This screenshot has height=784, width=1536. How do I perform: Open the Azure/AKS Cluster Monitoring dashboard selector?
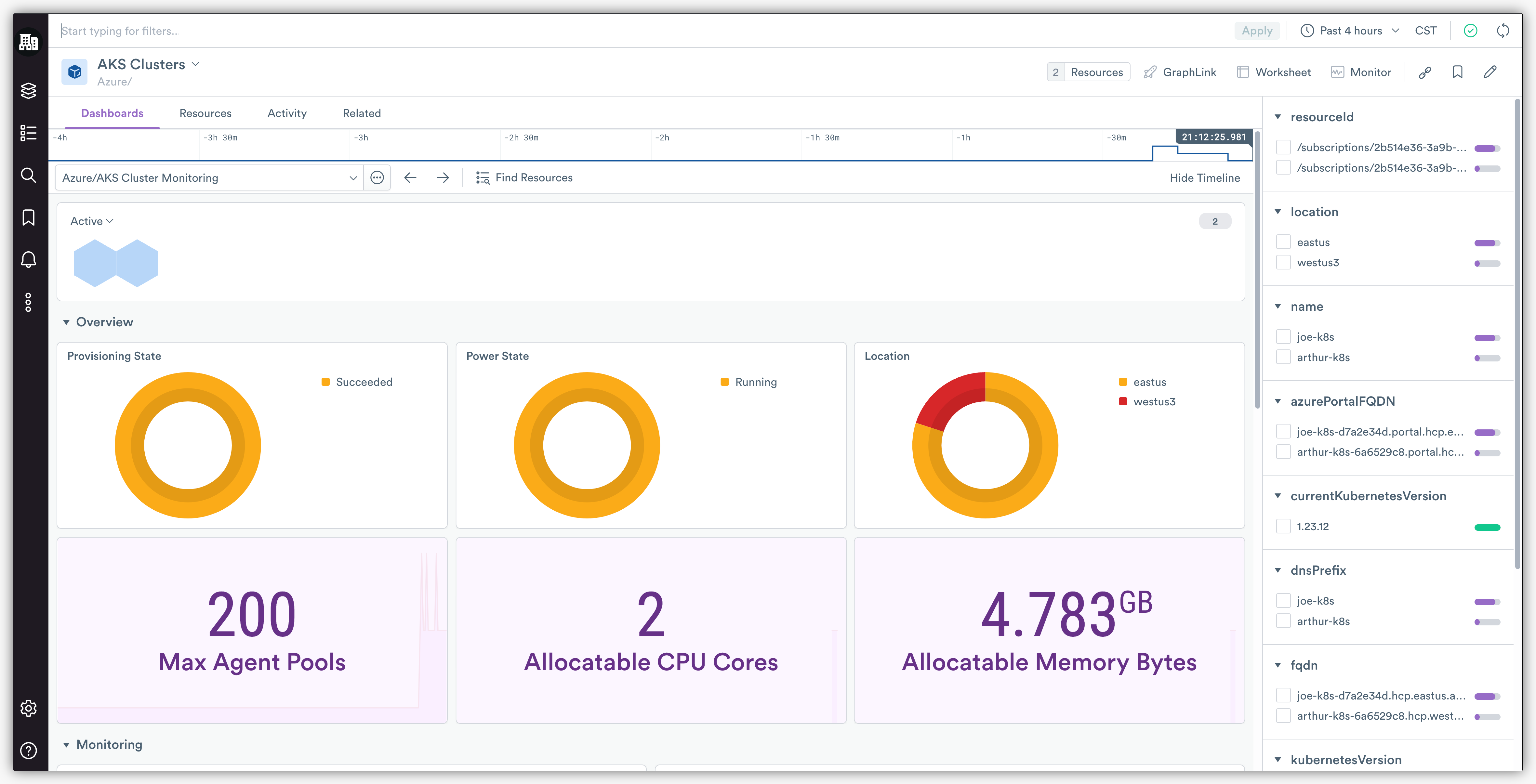point(209,178)
